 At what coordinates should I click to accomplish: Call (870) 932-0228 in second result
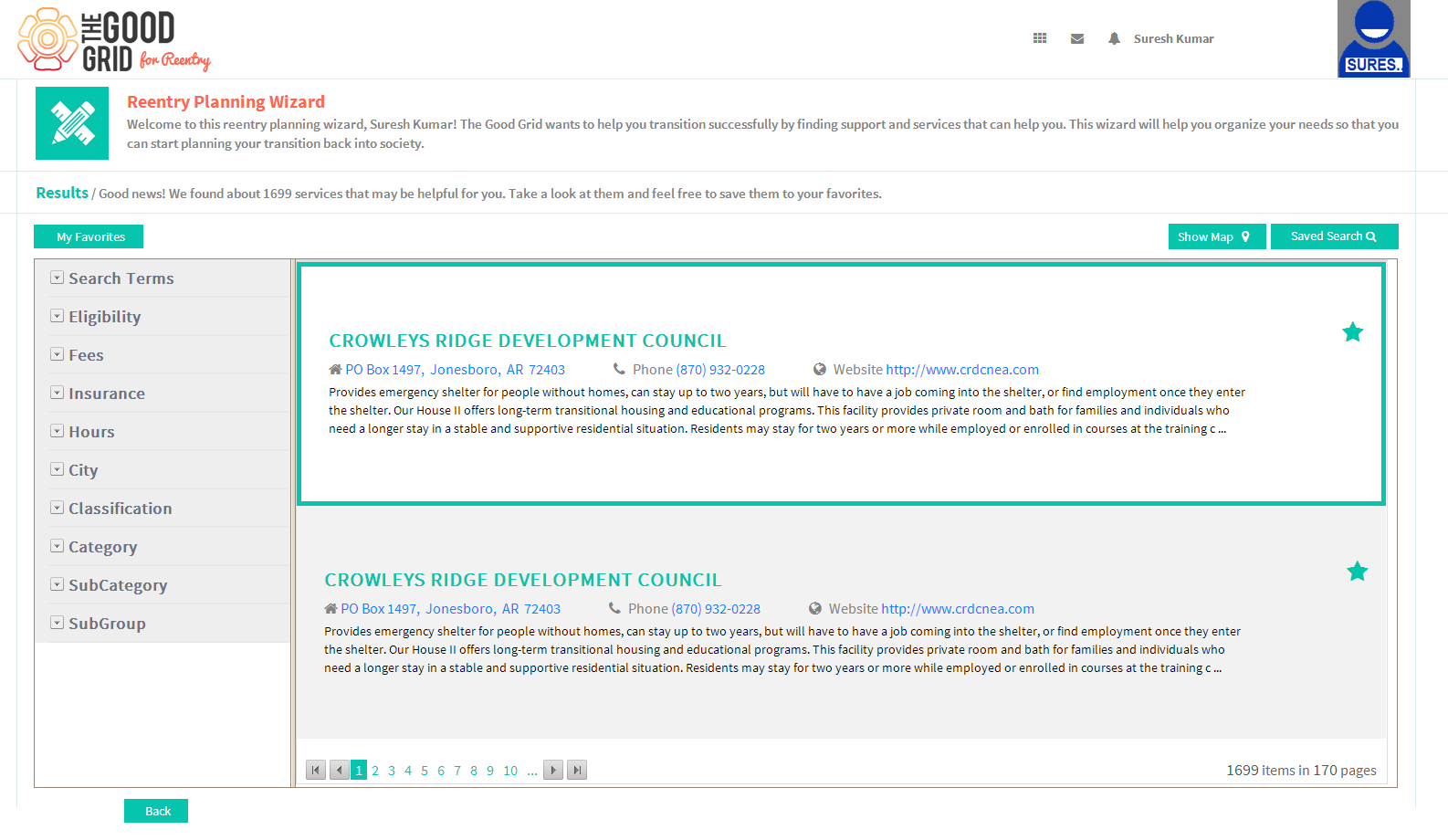pos(716,609)
